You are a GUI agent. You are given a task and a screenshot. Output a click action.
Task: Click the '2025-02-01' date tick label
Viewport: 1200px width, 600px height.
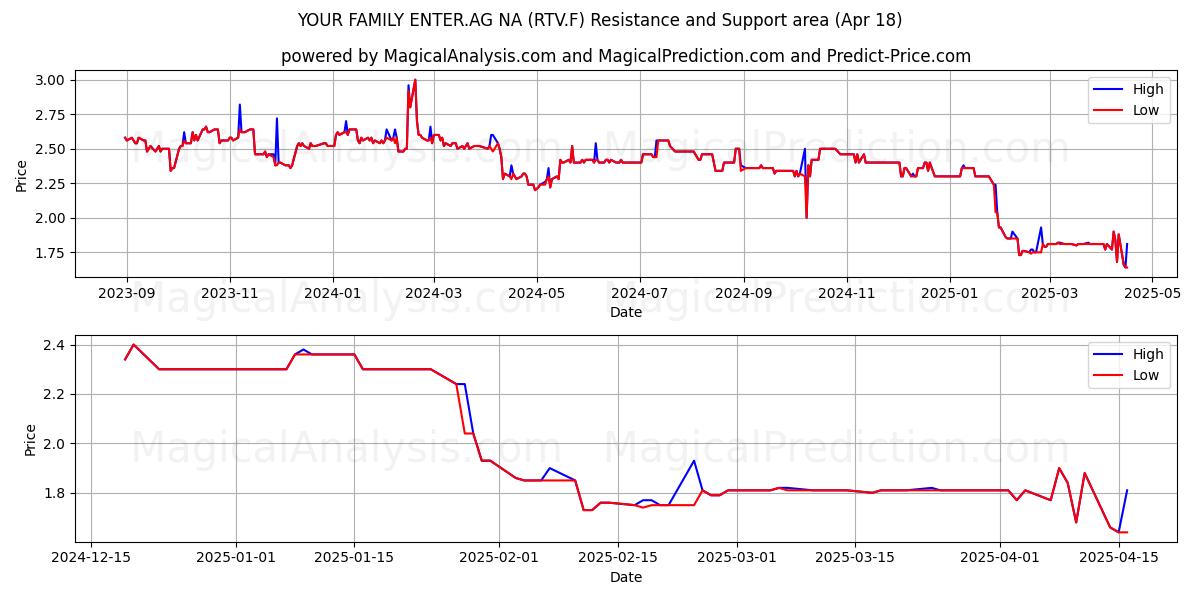498,560
